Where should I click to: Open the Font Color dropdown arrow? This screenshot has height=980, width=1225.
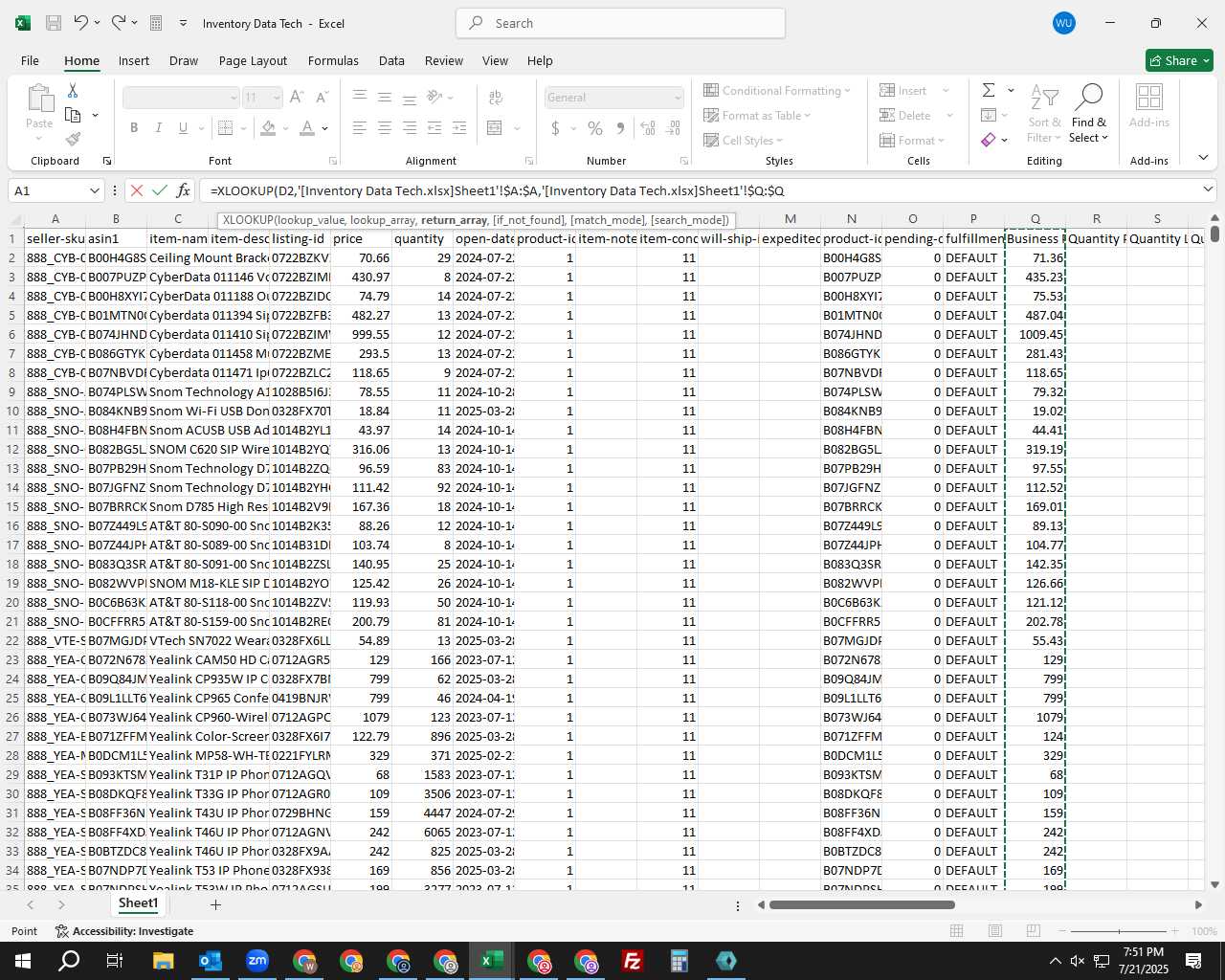[325, 128]
